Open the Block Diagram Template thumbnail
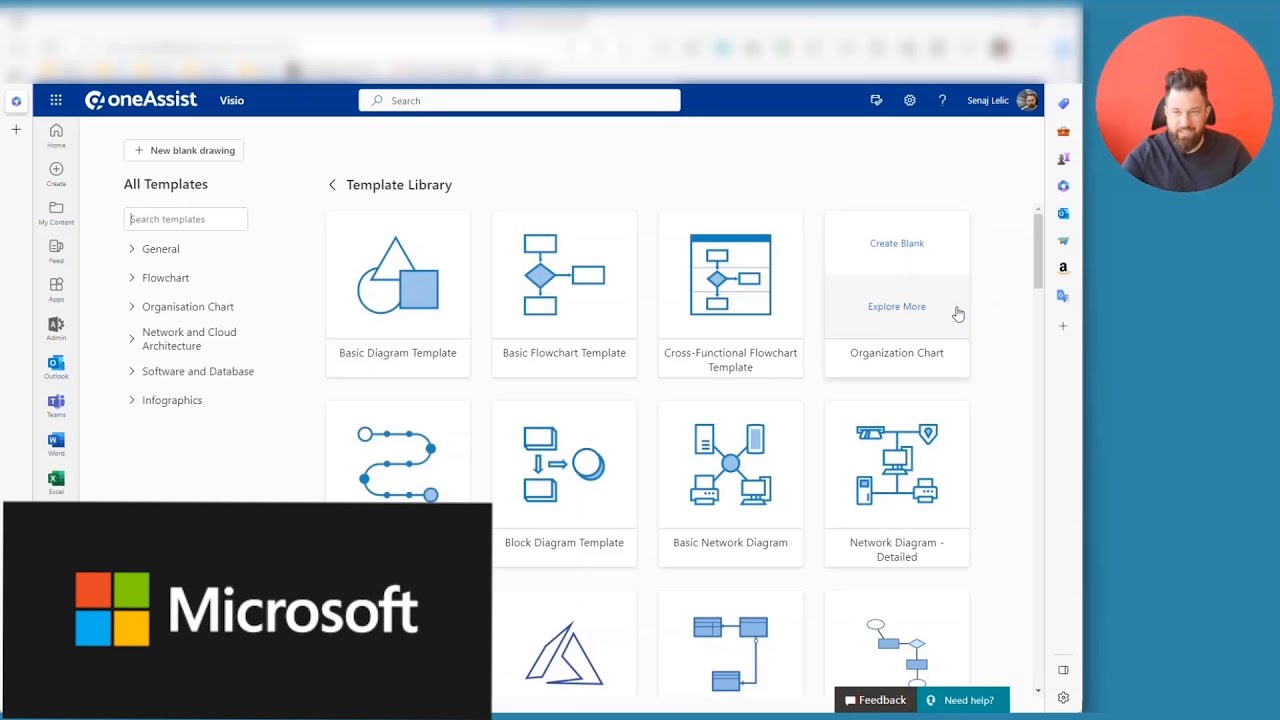 coord(564,464)
